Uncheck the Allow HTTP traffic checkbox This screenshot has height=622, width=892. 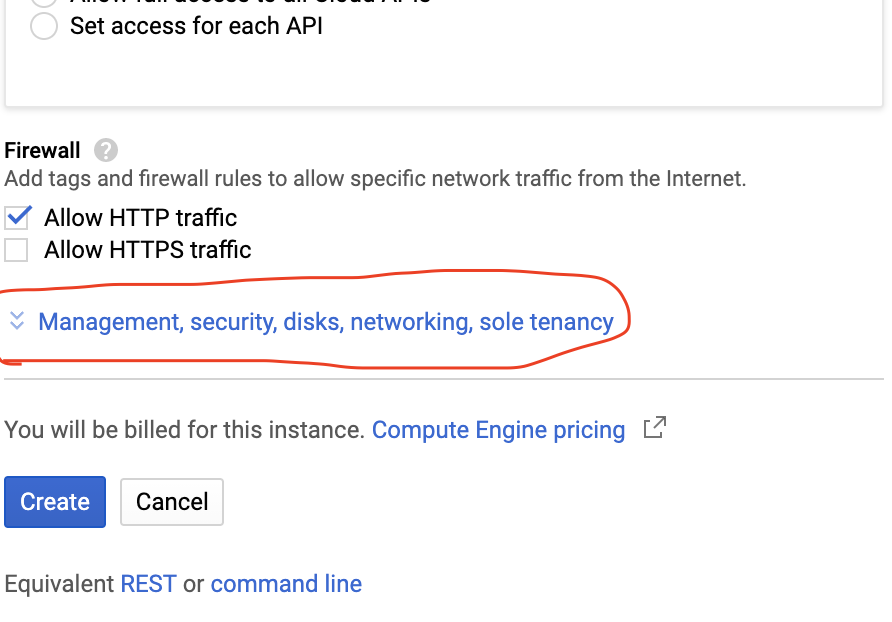(x=17, y=217)
